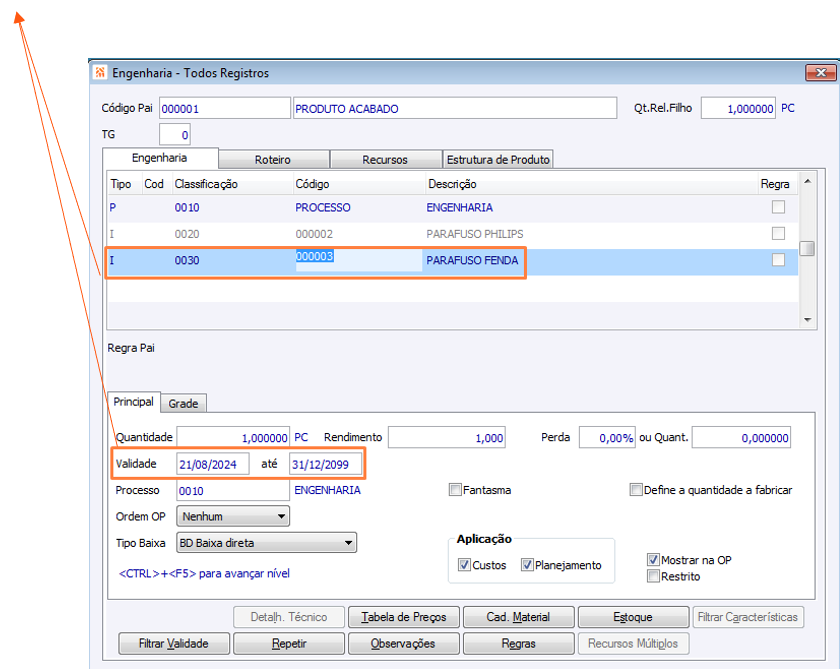Click the scroll down arrow in grid
Viewport: 840px width, 669px height.
(807, 320)
